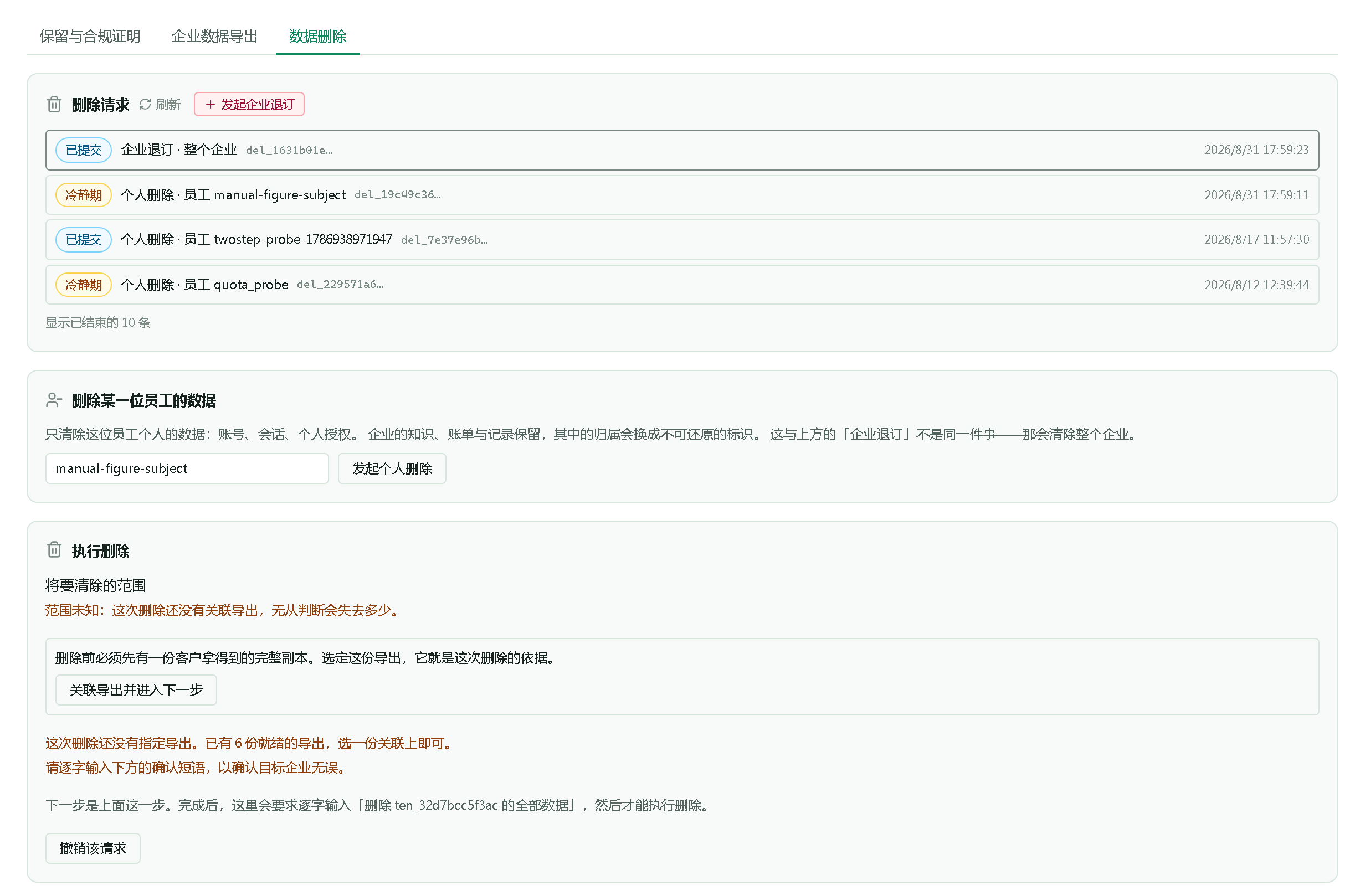The height and width of the screenshot is (896, 1365).
Task: Click 冷静期 badge on manual-figure-subject row
Action: [84, 195]
